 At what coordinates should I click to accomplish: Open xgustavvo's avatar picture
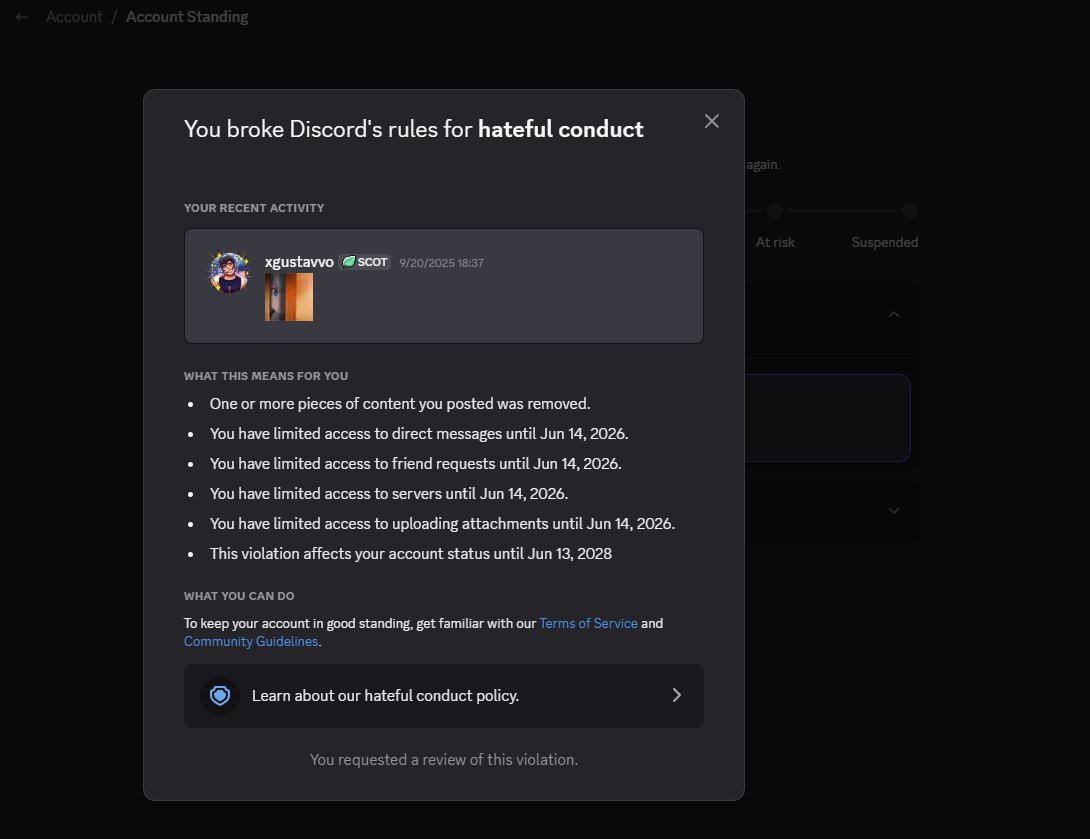229,272
